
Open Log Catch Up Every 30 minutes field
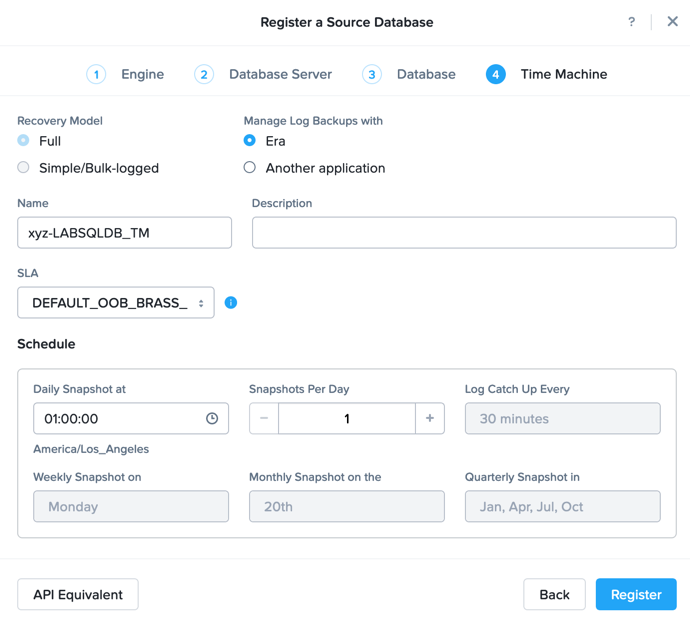click(x=562, y=418)
